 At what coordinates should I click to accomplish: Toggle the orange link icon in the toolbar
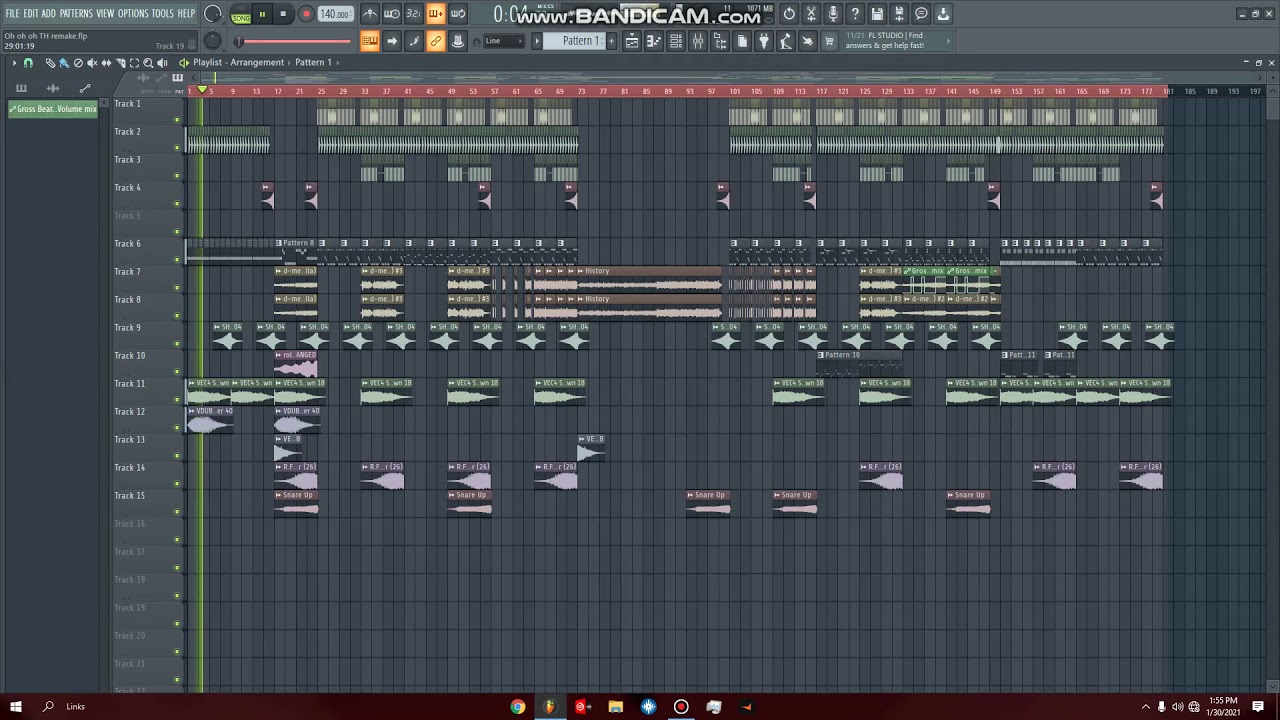(x=436, y=41)
